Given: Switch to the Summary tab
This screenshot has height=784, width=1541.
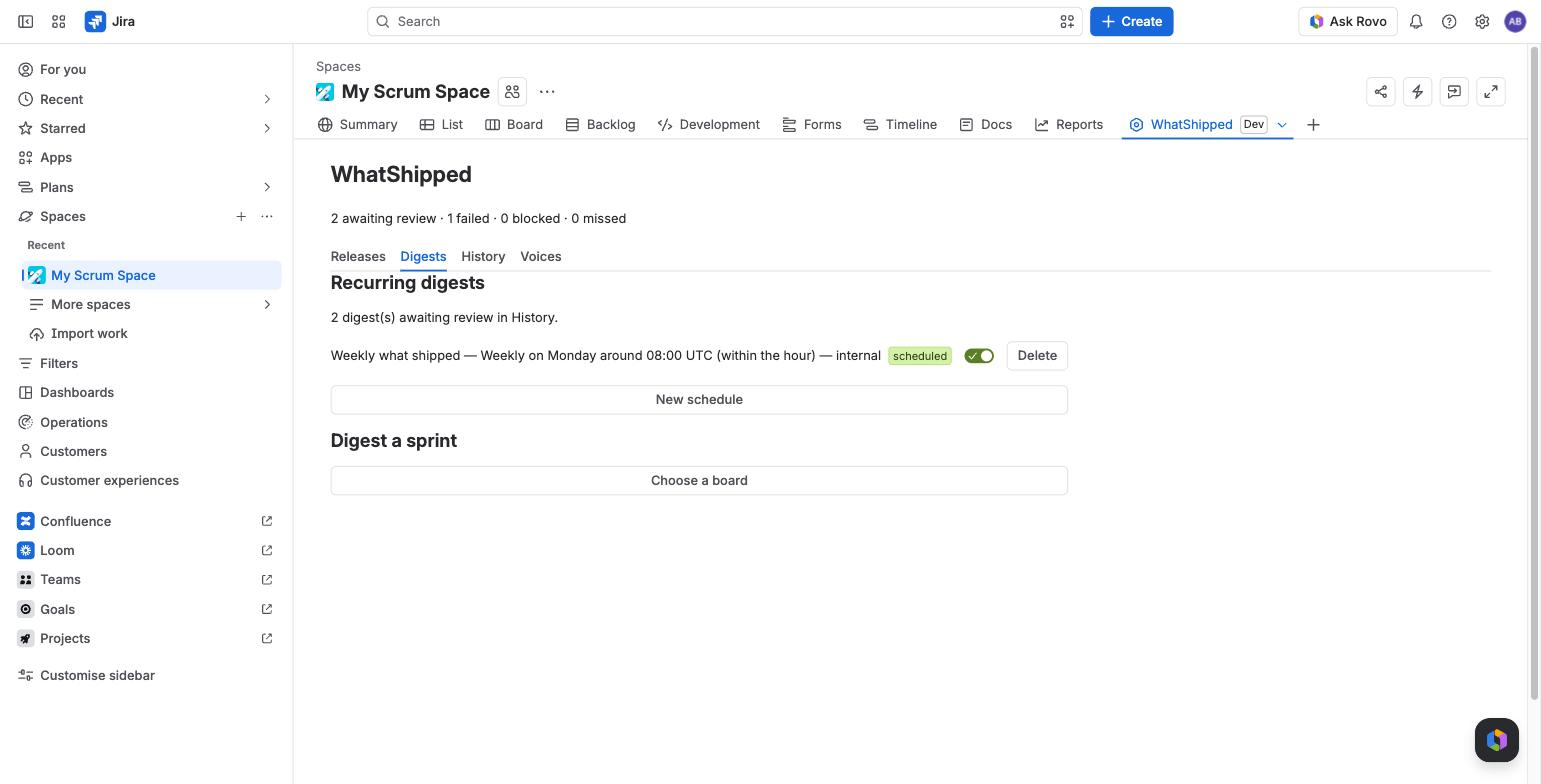Looking at the screenshot, I should click(357, 124).
